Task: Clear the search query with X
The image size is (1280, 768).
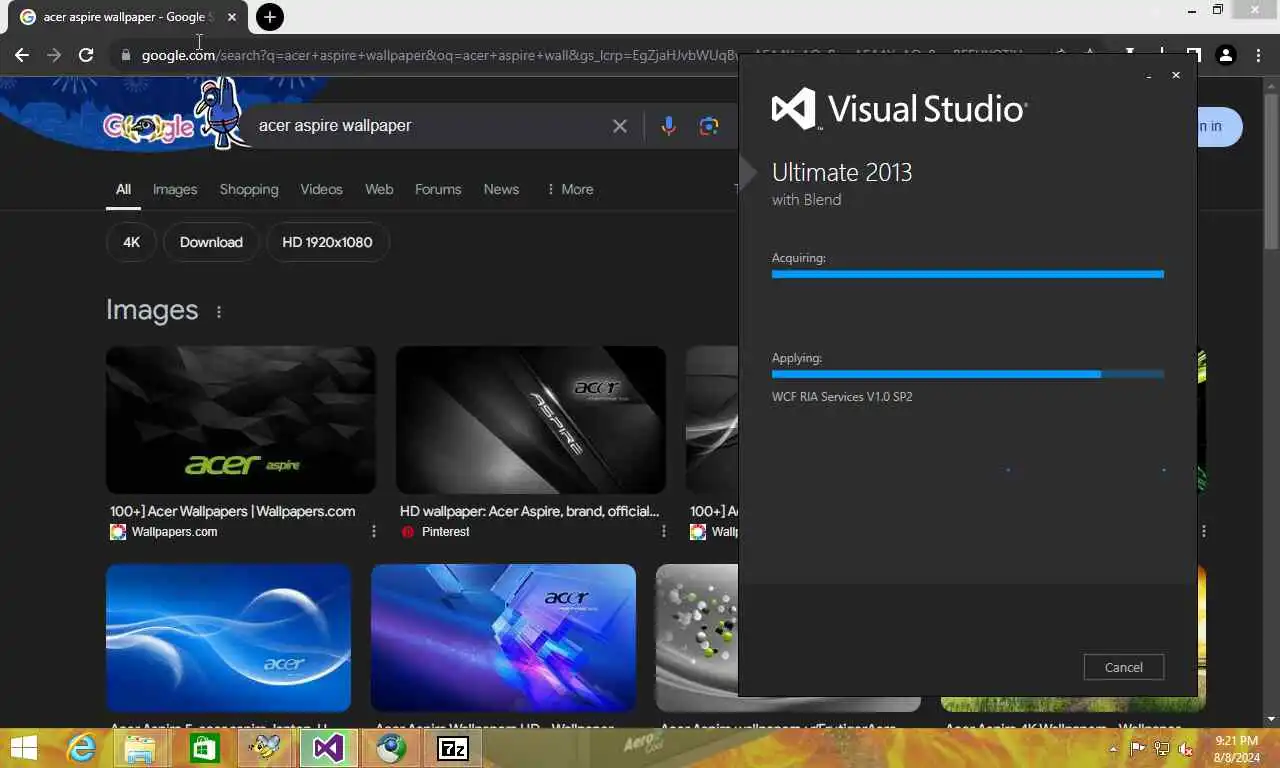Action: pyautogui.click(x=620, y=126)
